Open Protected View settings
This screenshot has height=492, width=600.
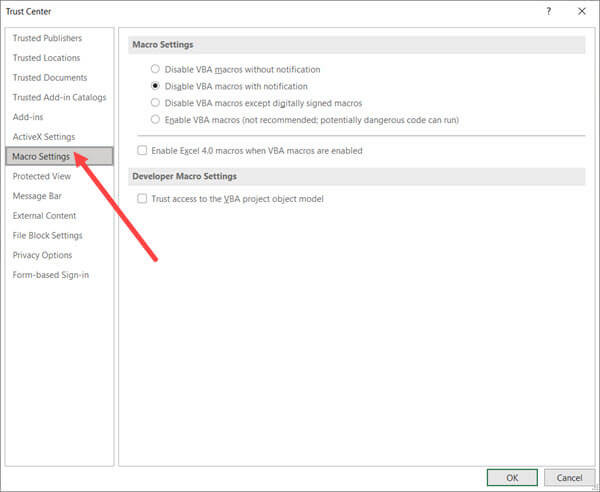point(42,176)
